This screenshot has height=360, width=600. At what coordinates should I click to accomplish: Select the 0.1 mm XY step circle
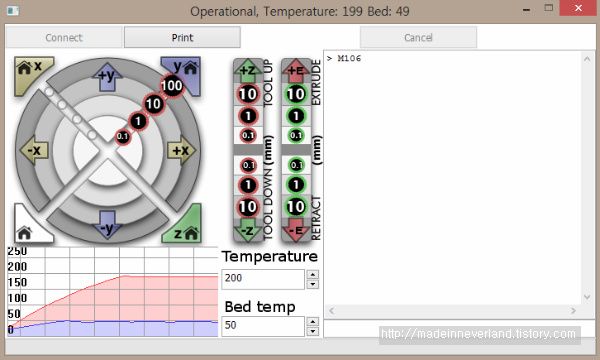(122, 137)
